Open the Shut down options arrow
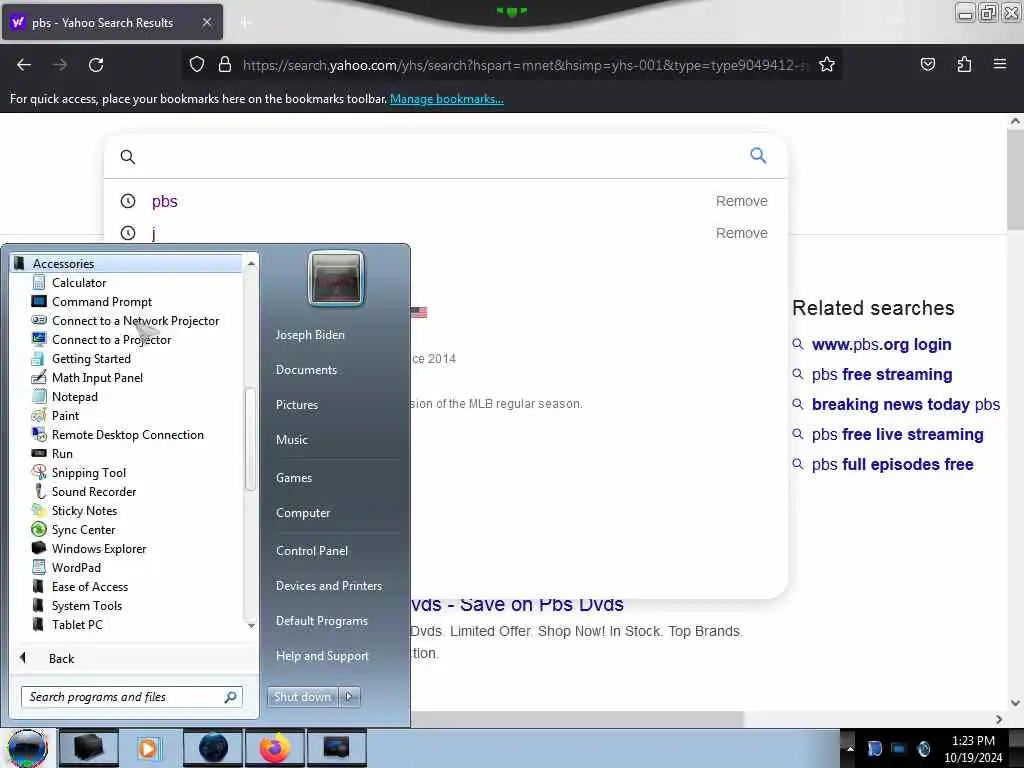The image size is (1024, 768). click(x=349, y=697)
